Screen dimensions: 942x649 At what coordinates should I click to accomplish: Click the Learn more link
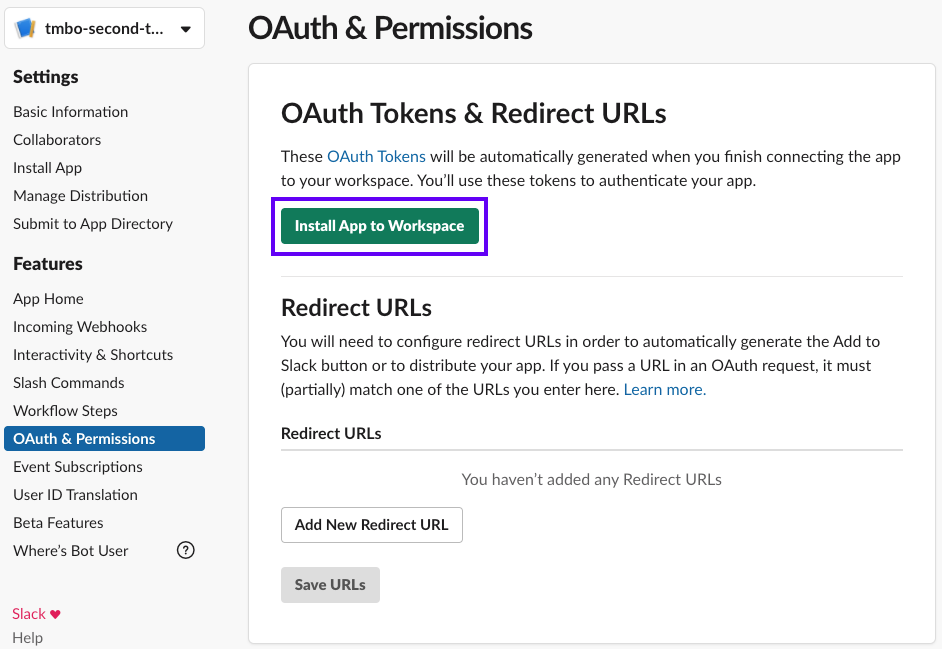(663, 389)
